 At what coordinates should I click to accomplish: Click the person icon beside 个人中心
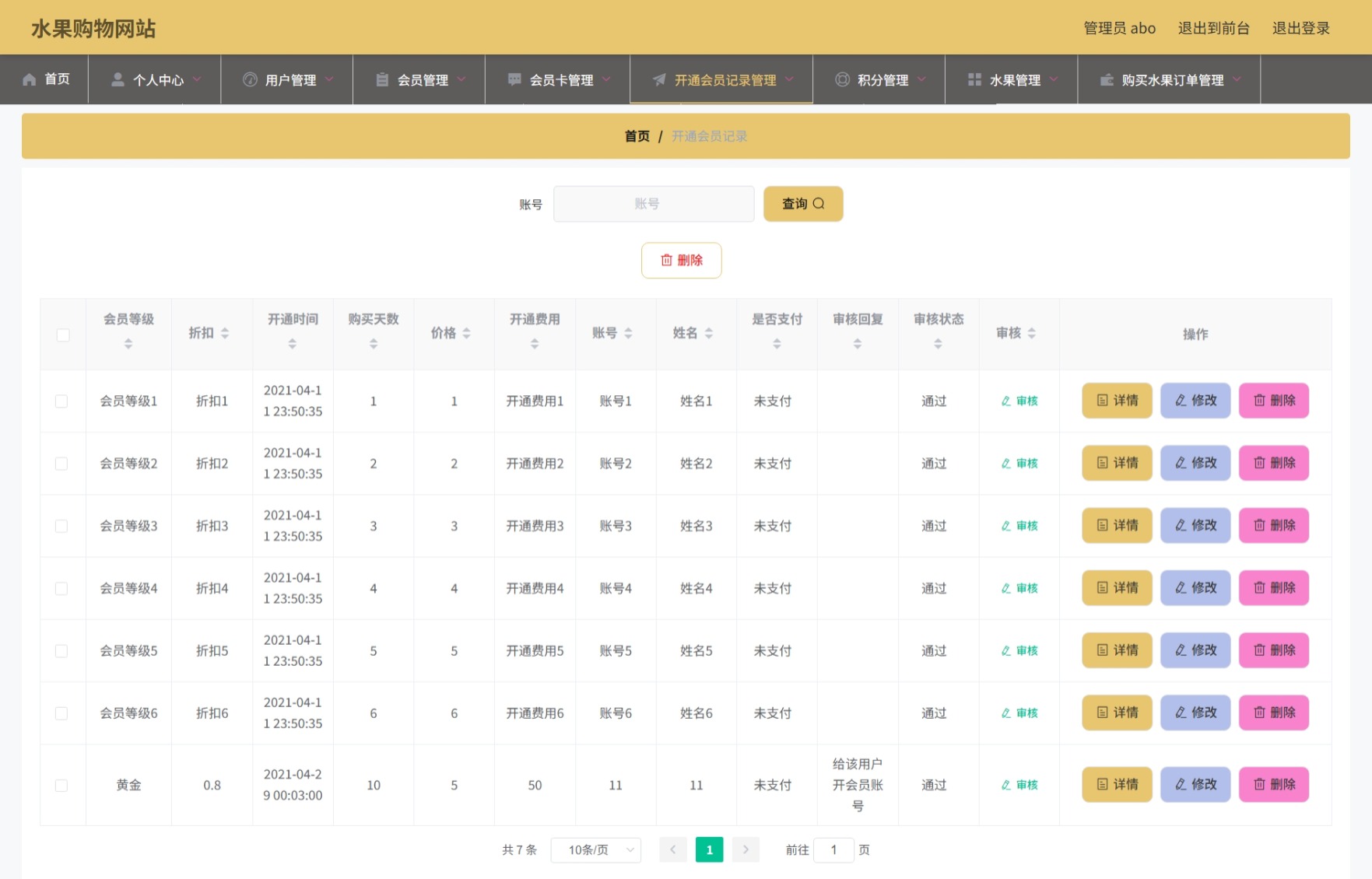(118, 79)
